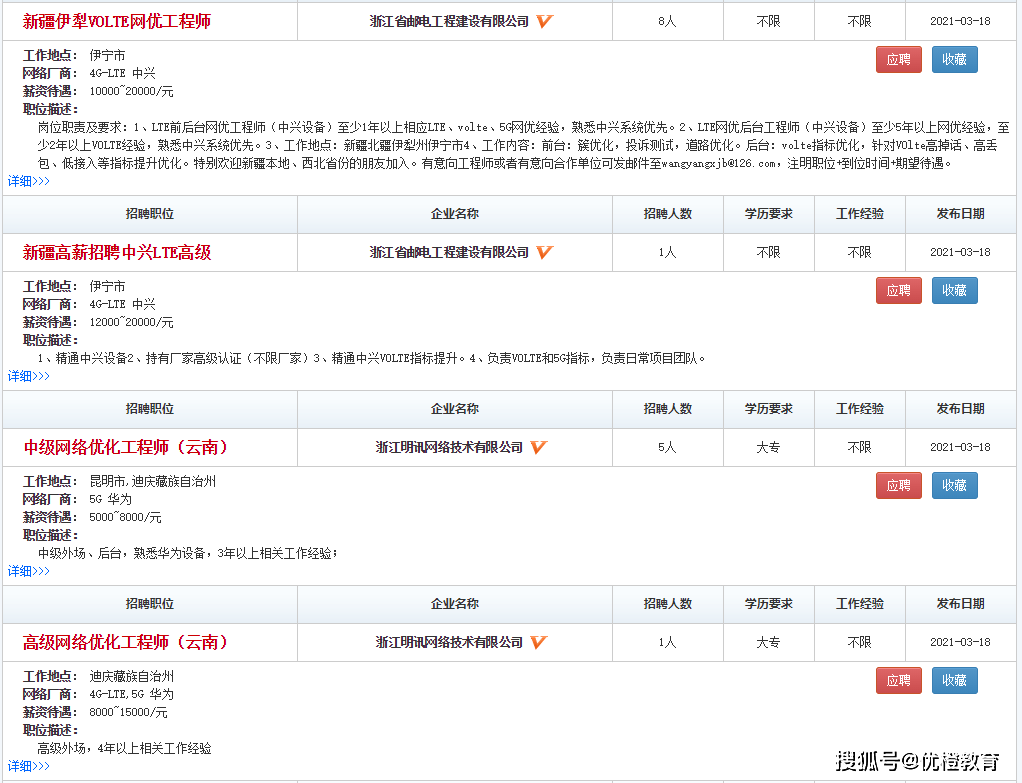
Task: Click 企业名称 header above 中级网络优化 row
Action: coord(455,409)
